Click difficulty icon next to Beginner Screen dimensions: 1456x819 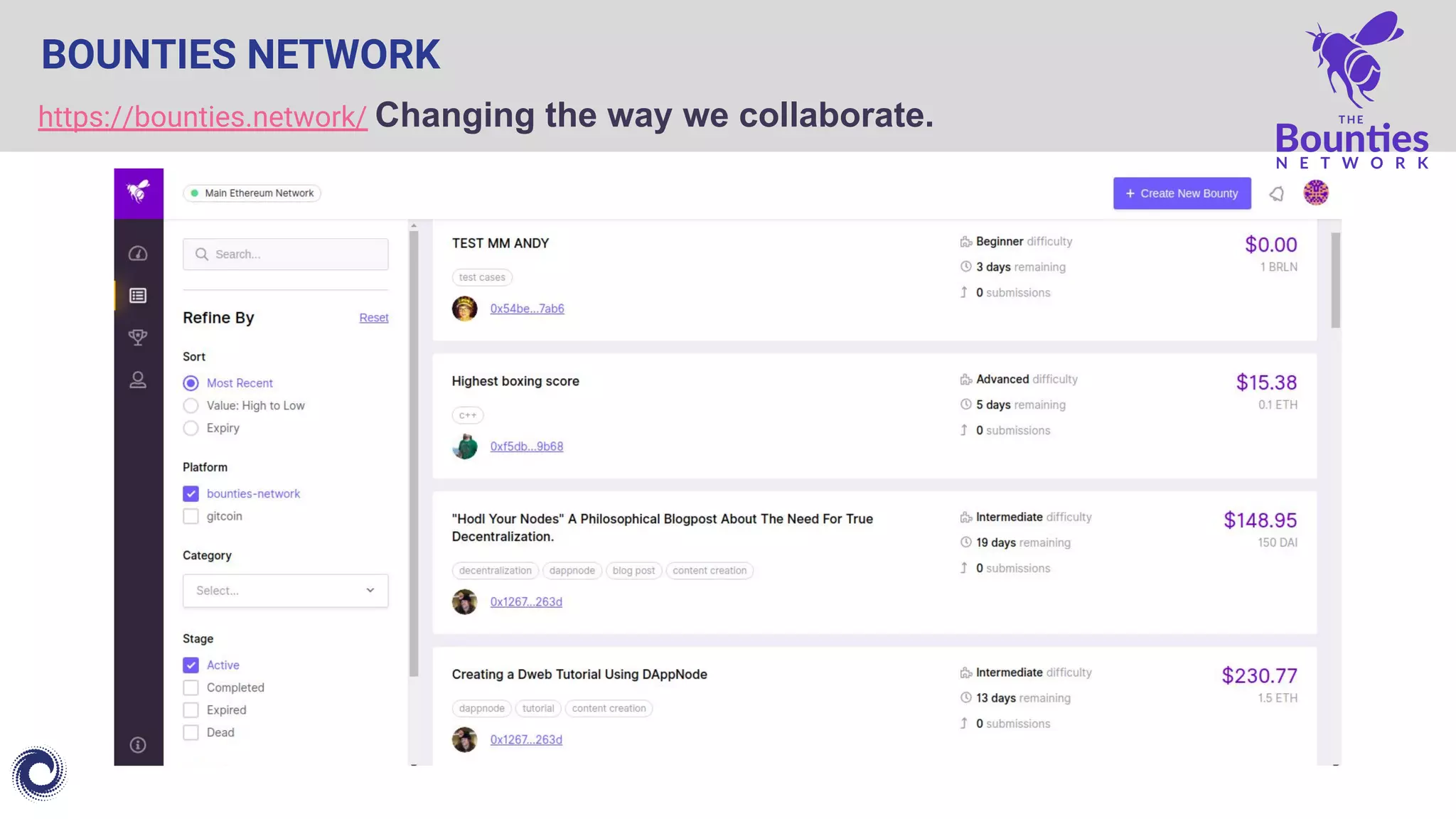(965, 242)
